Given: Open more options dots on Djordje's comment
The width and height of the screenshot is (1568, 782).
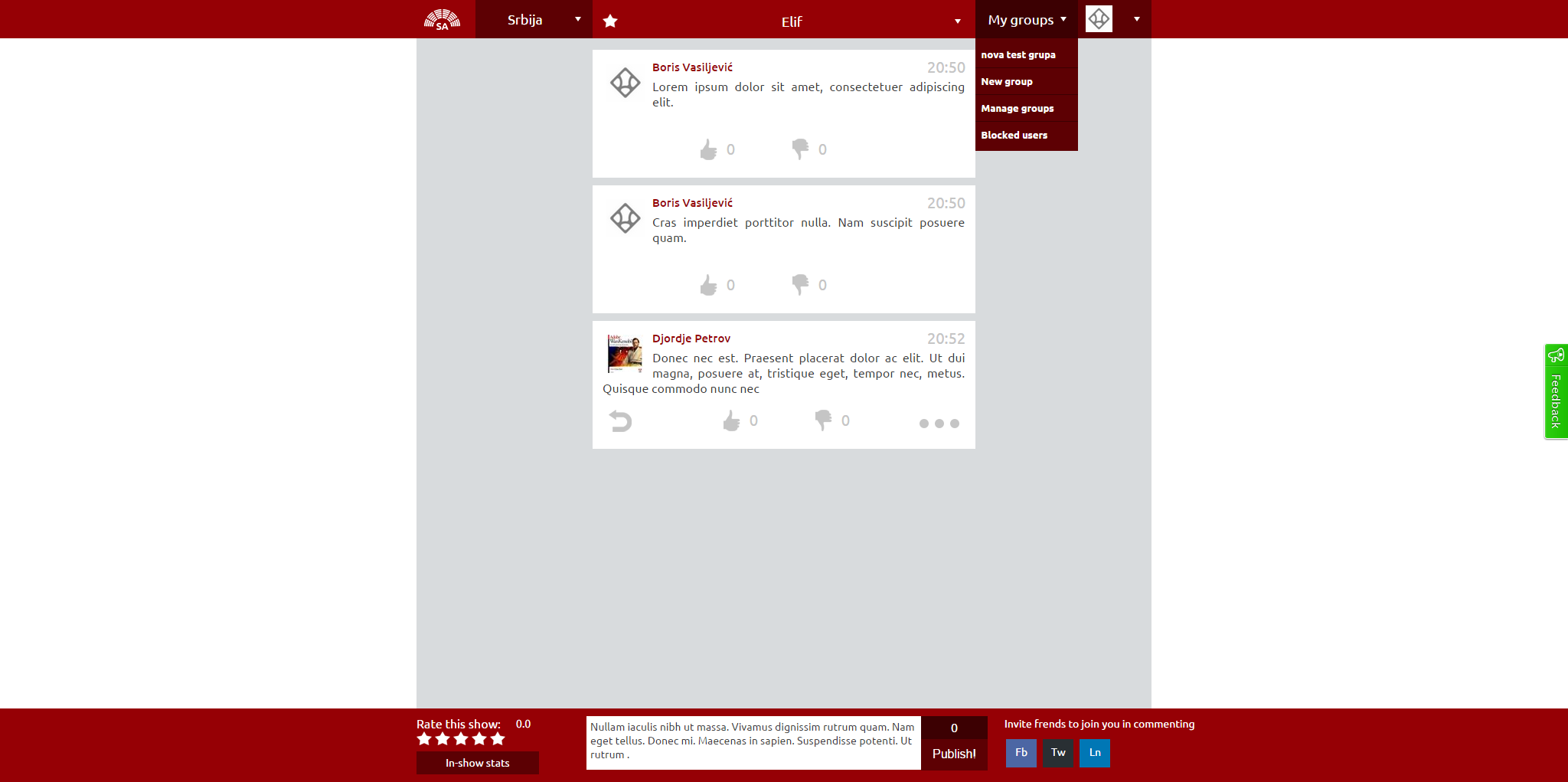Looking at the screenshot, I should 939,424.
